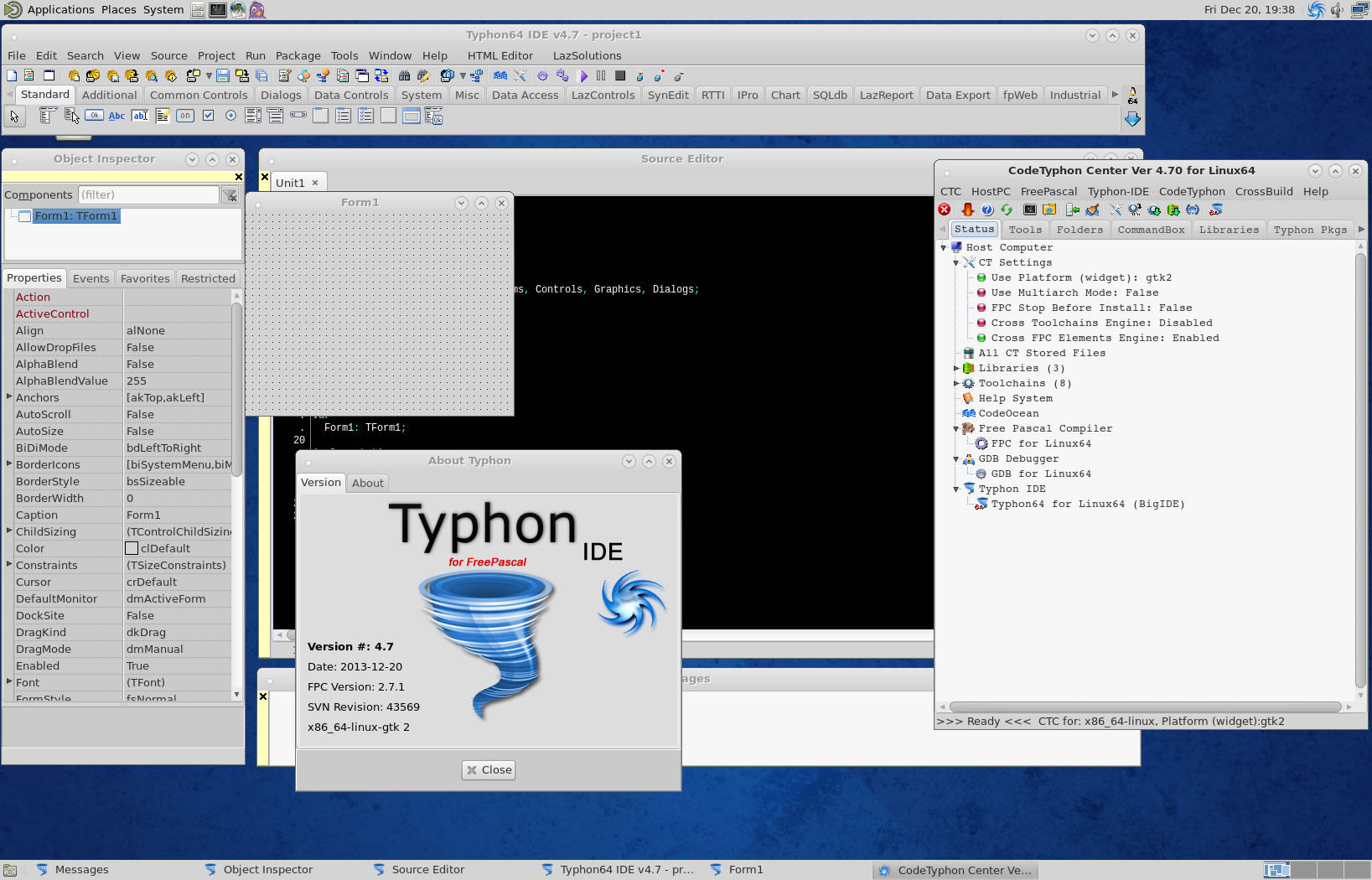Select the TRadioButton component icon
The width and height of the screenshot is (1372, 880).
pos(230,116)
